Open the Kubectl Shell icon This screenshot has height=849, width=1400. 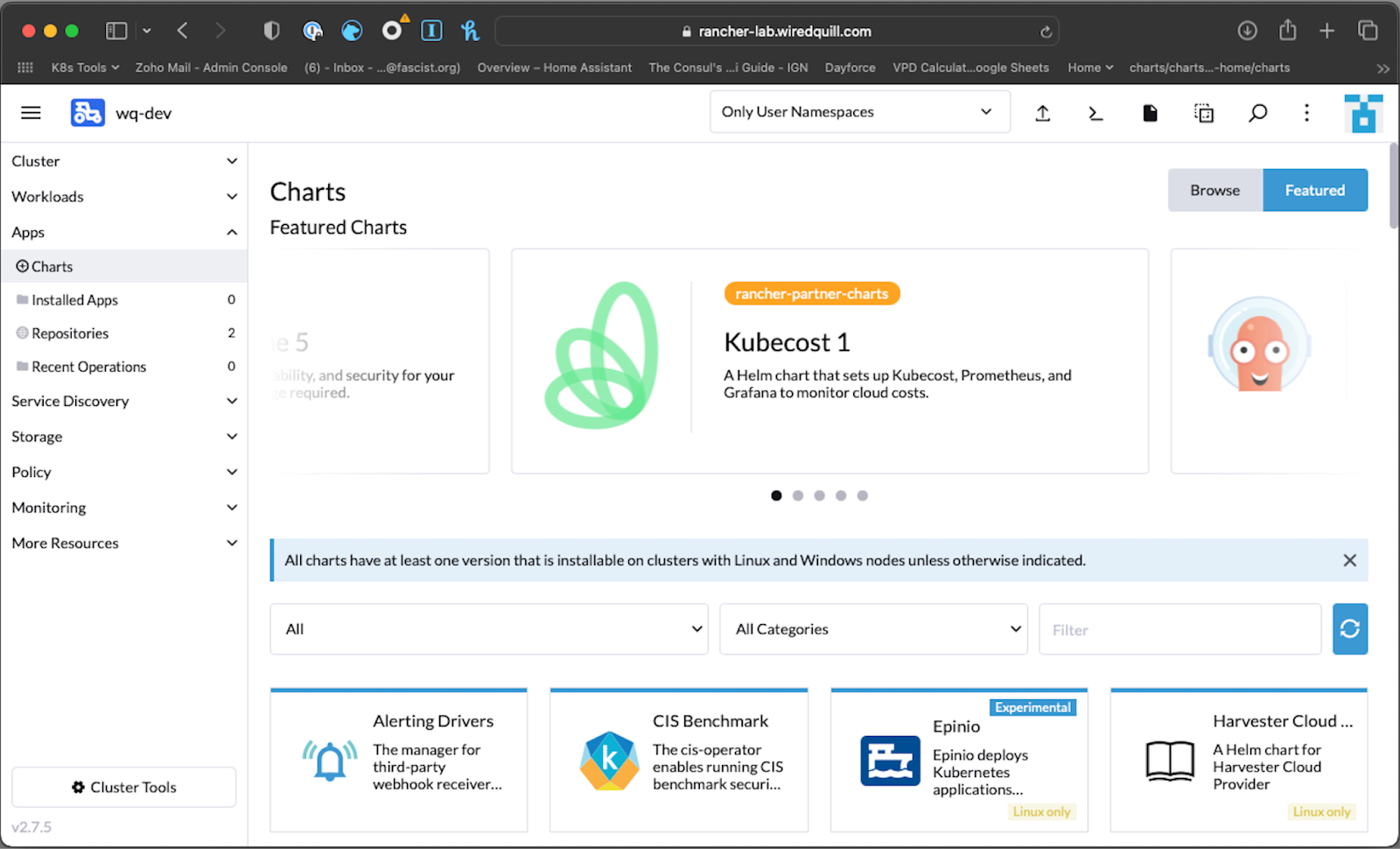(1095, 113)
